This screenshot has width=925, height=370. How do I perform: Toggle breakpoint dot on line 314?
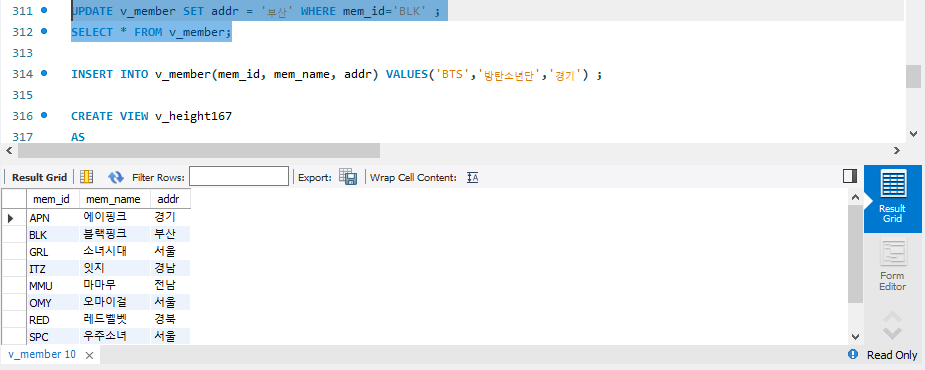(x=44, y=74)
